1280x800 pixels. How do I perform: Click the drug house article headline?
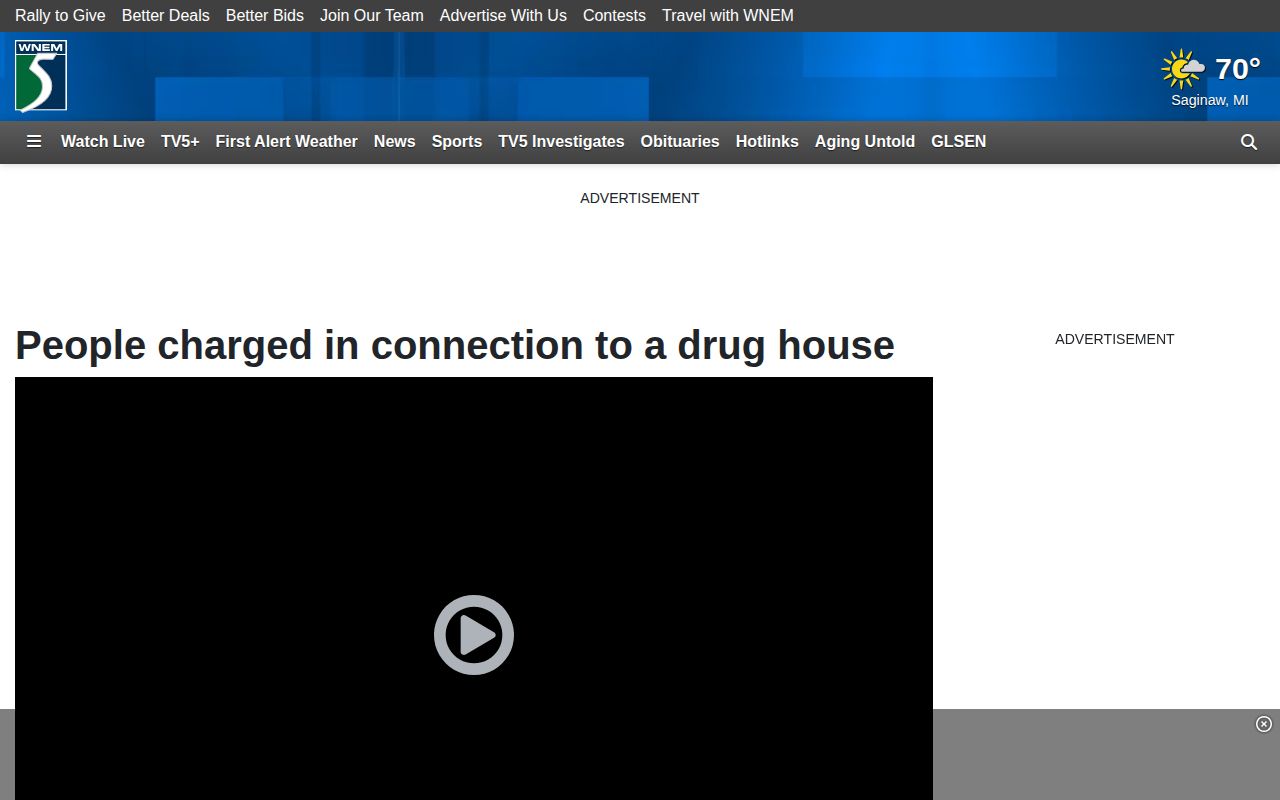point(455,346)
